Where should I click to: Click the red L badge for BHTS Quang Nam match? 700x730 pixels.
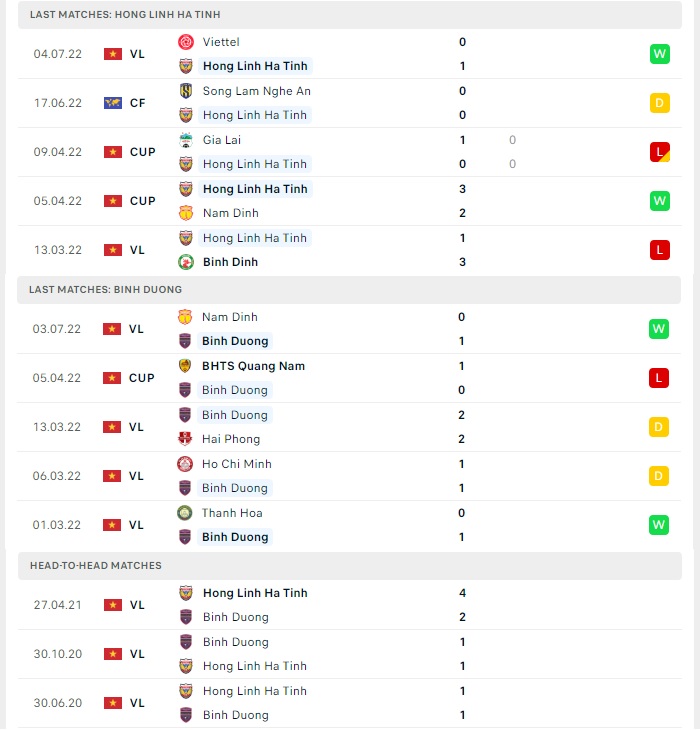click(x=659, y=378)
